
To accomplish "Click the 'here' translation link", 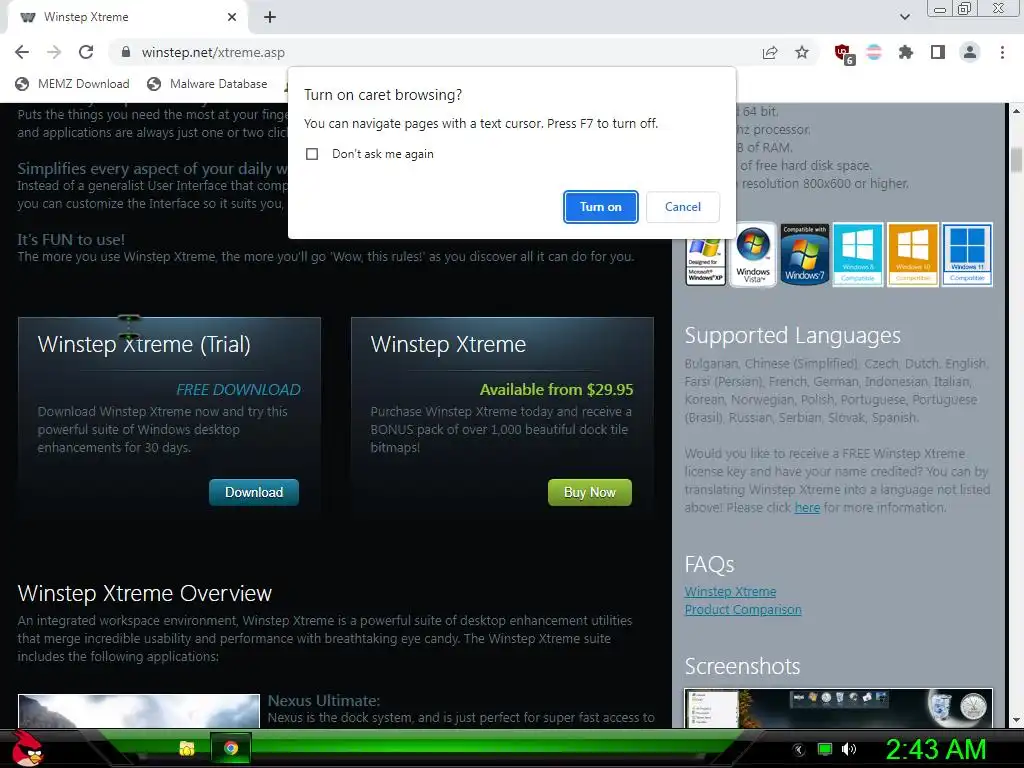I will [x=807, y=507].
